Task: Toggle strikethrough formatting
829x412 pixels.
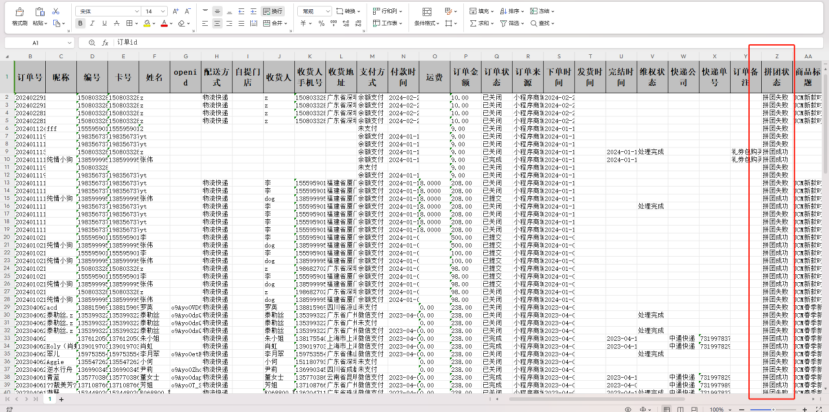Action: (117, 23)
